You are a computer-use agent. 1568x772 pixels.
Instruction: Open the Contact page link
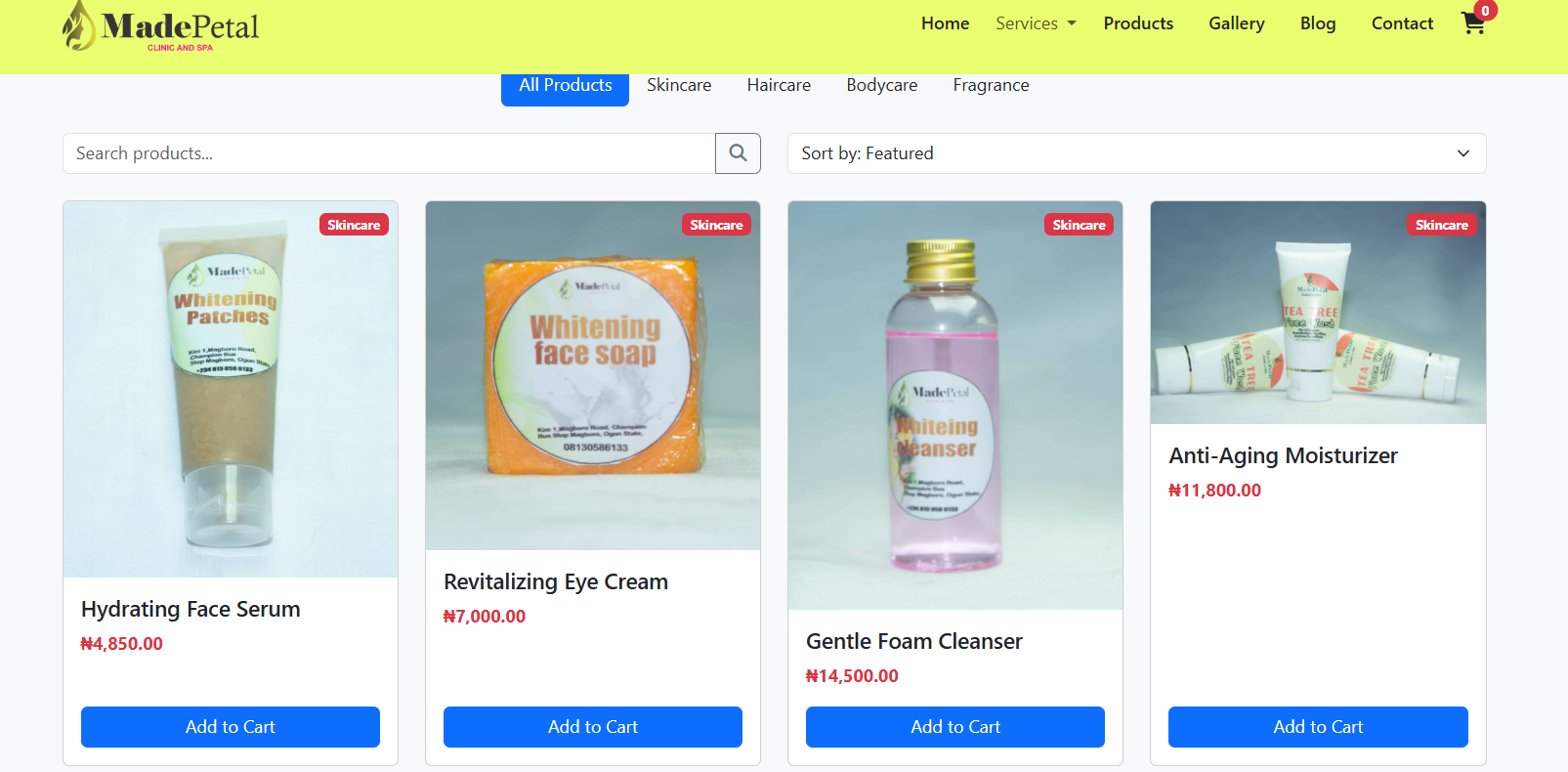[1402, 23]
